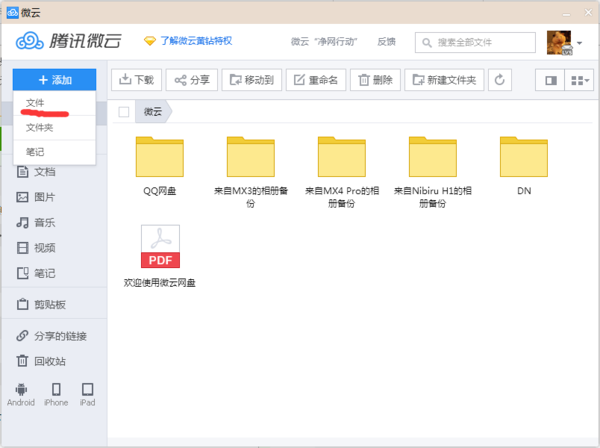
Task: Choose 文件 from the add menu
Action: 54,103
